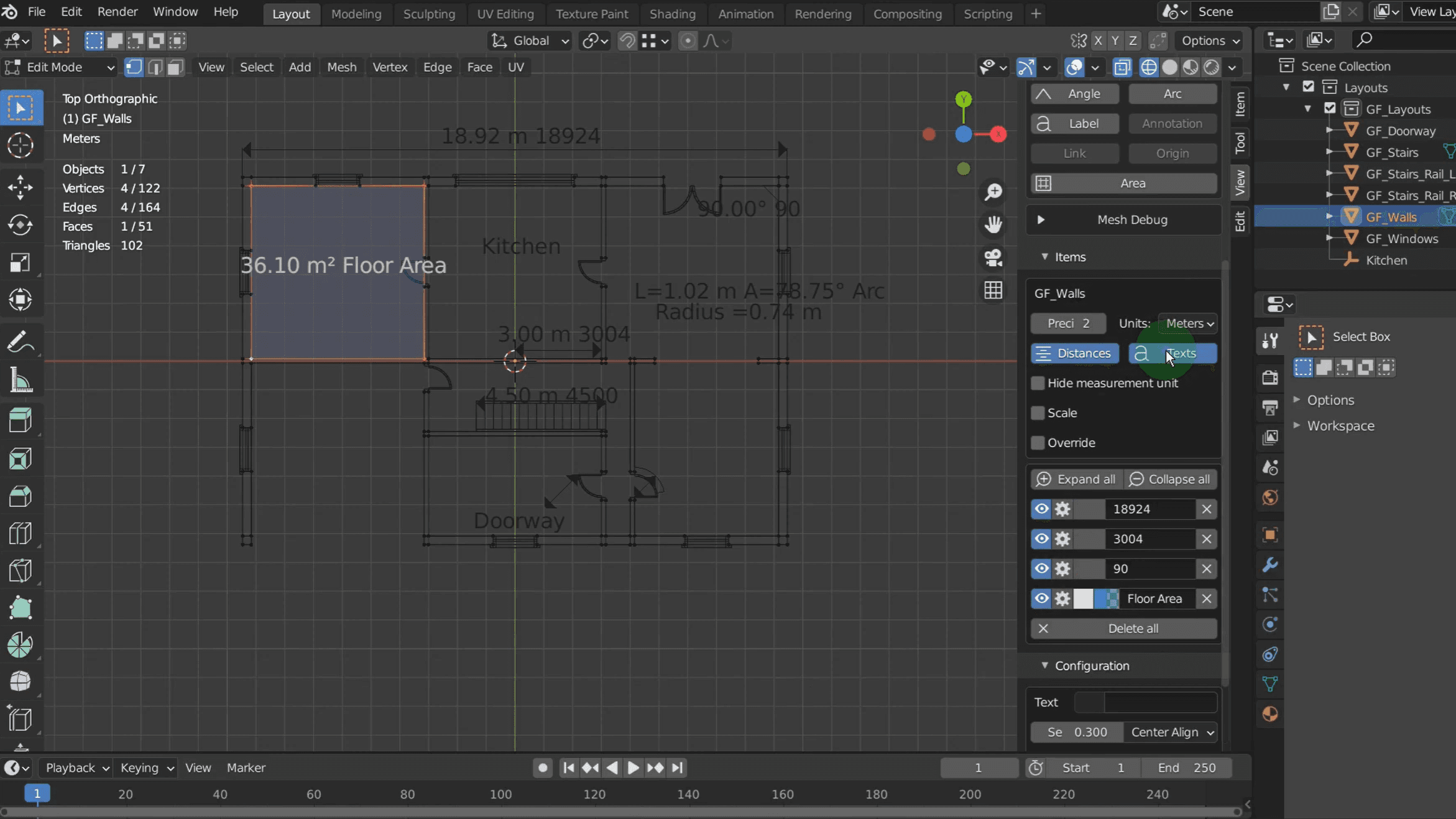Toggle camera view icon in viewport

coord(993,257)
